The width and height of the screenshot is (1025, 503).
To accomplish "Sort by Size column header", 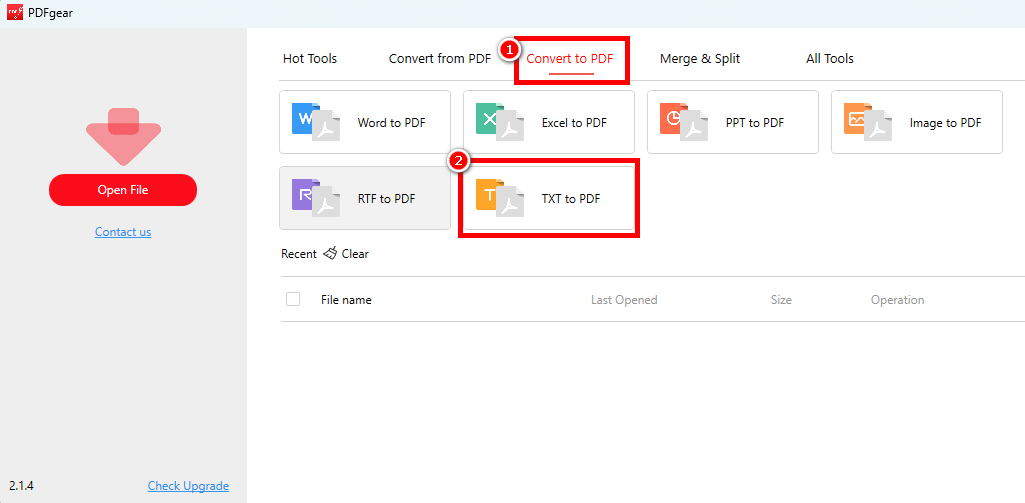I will (781, 300).
